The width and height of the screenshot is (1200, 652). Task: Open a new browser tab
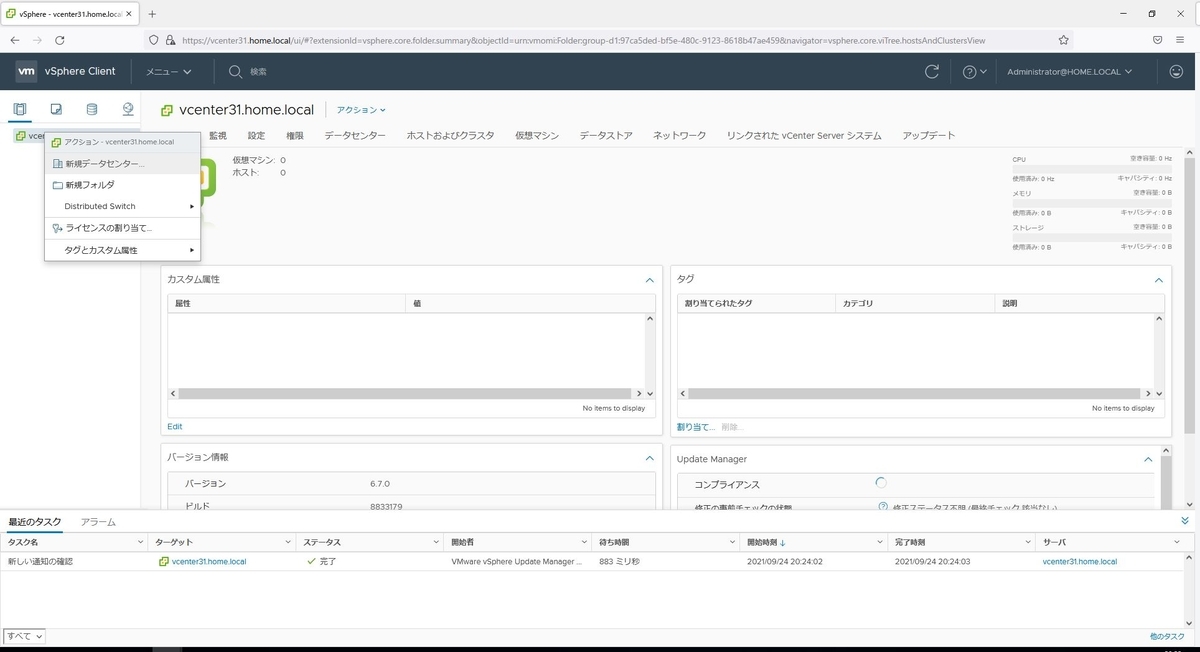152,14
